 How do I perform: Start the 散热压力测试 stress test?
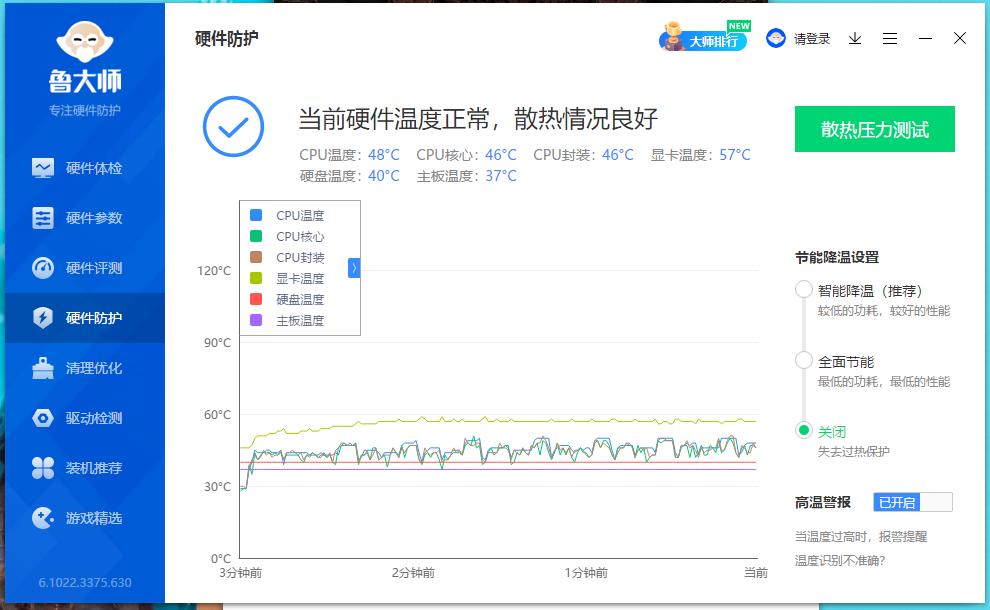[x=874, y=129]
